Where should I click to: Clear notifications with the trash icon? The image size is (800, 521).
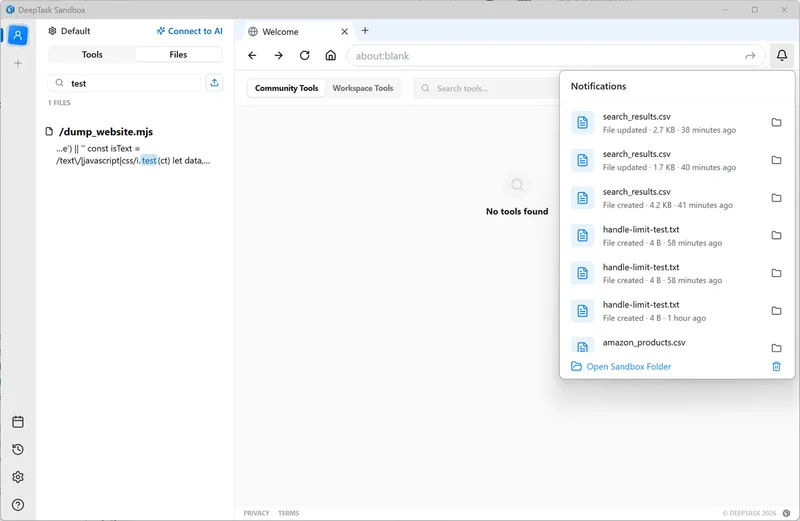coord(776,366)
